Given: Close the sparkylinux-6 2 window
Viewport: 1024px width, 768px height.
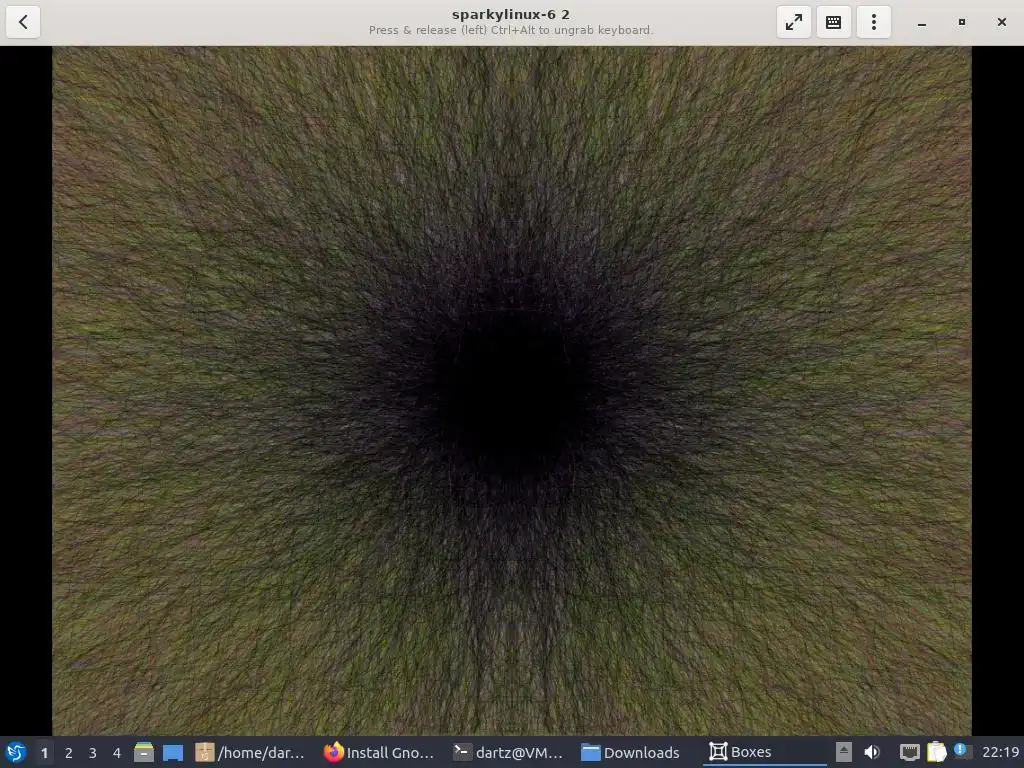Looking at the screenshot, I should pyautogui.click(x=1002, y=22).
